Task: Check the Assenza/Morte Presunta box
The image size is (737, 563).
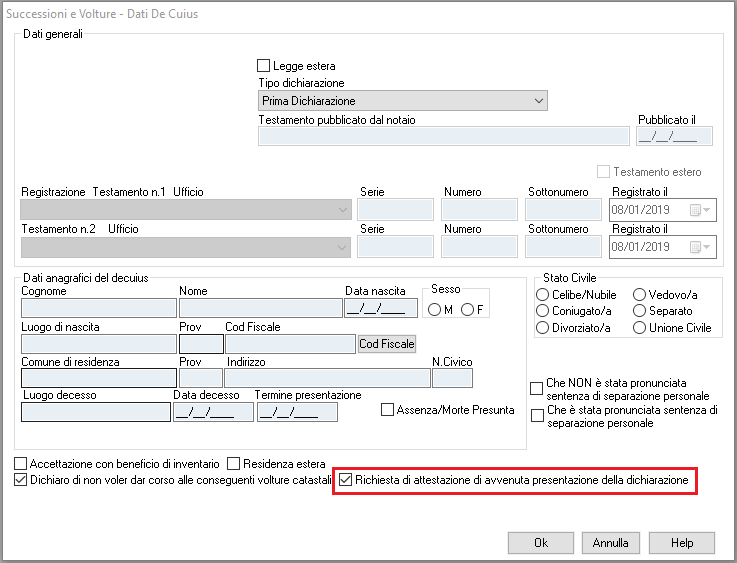Action: 388,409
